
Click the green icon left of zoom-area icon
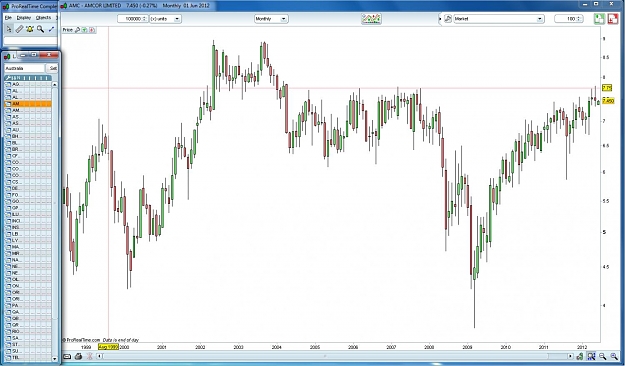click(580, 356)
